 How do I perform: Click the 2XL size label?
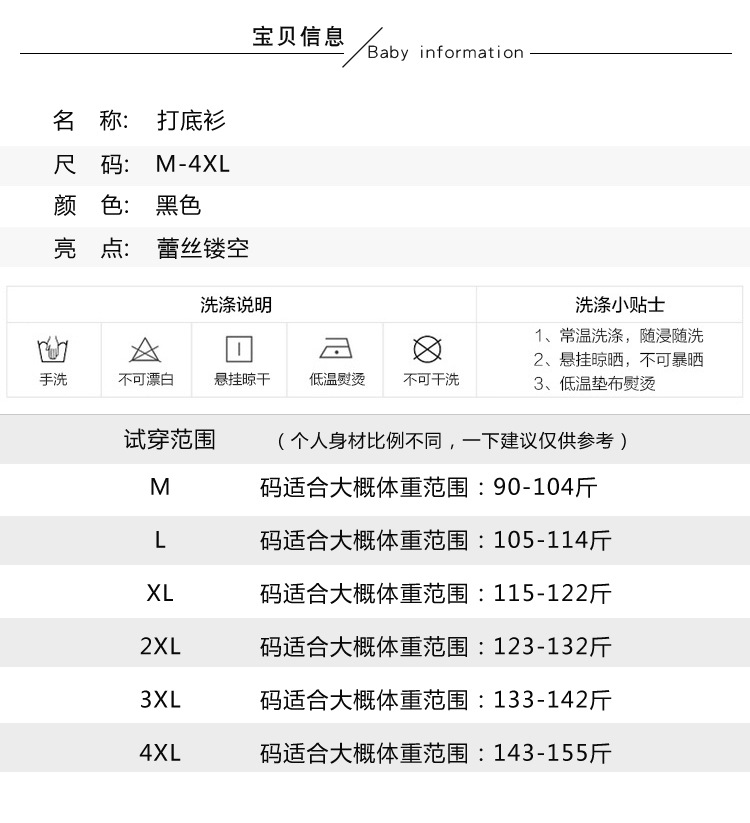[160, 646]
